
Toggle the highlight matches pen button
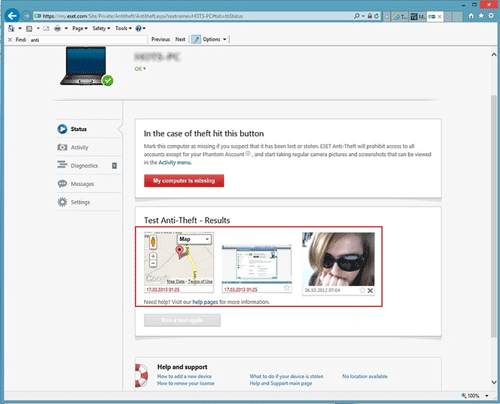coord(196,39)
